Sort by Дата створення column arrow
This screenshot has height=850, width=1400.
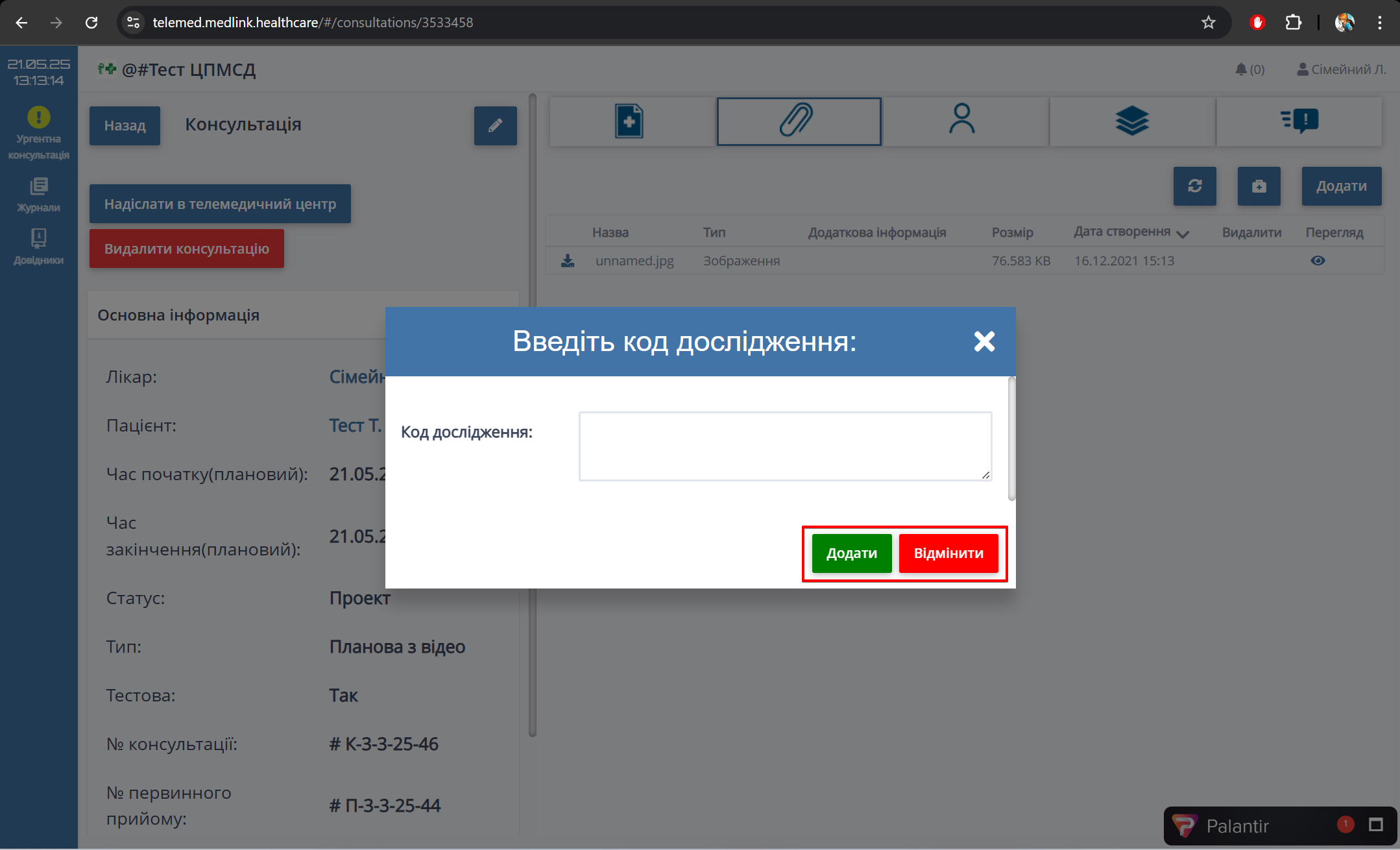pos(1183,234)
